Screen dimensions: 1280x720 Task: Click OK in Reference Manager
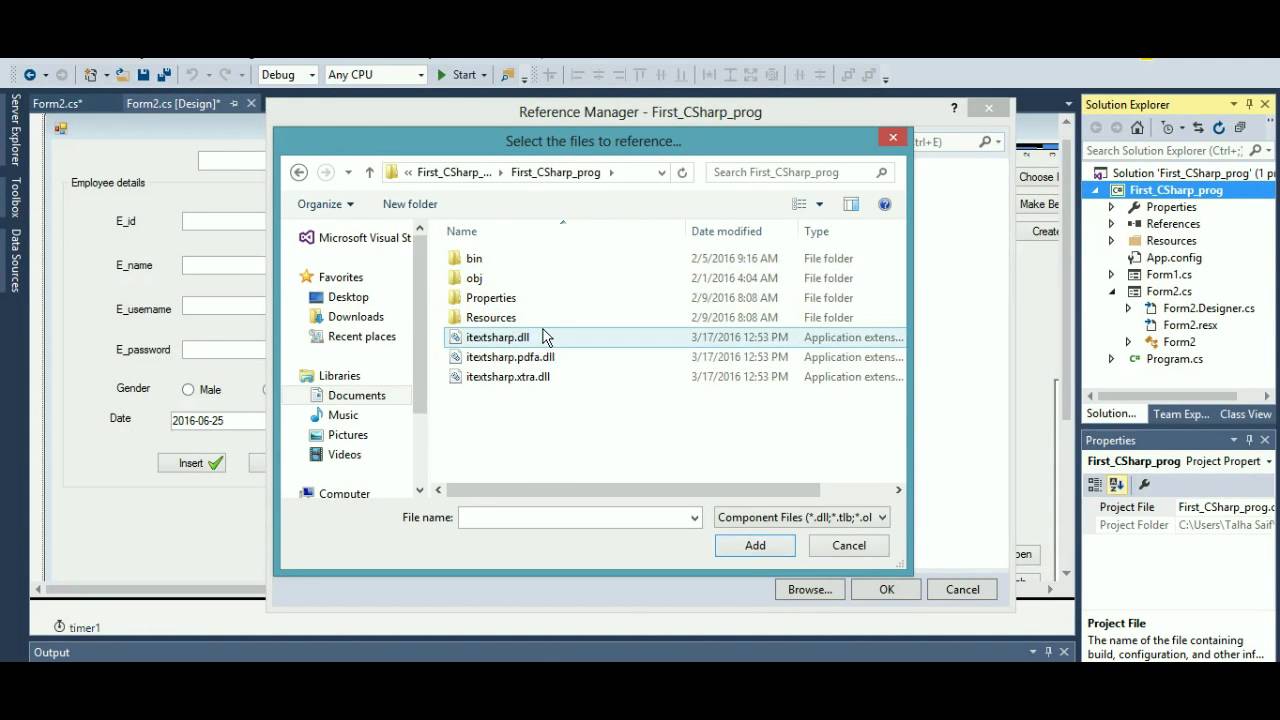[x=886, y=590]
